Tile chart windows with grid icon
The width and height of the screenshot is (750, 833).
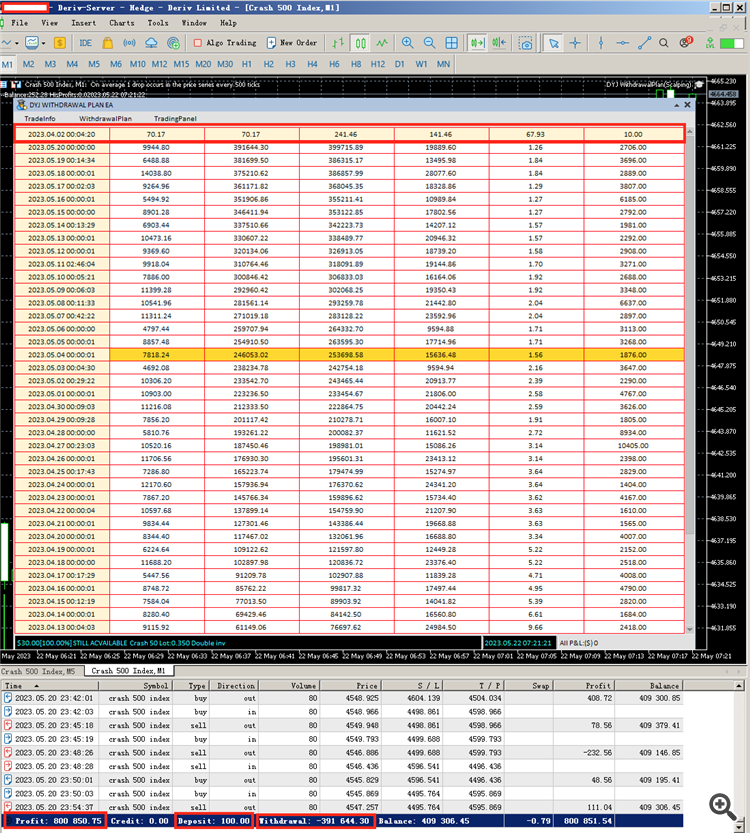[x=451, y=43]
